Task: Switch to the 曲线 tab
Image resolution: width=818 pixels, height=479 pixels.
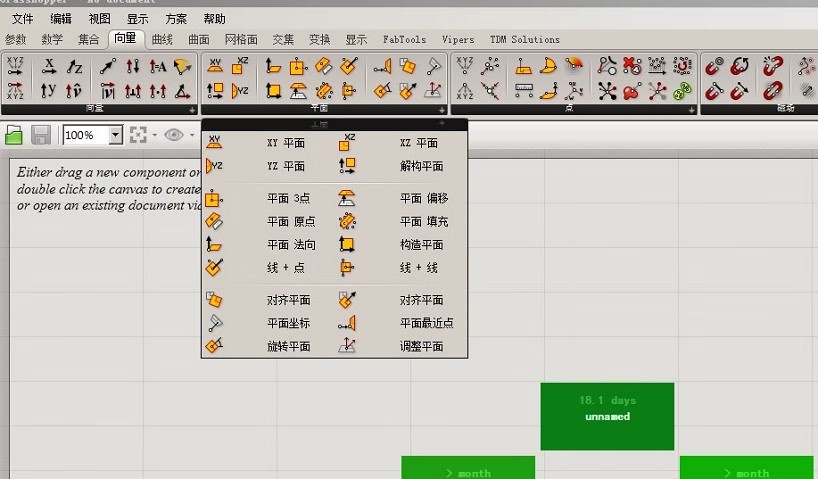Action: 162,39
